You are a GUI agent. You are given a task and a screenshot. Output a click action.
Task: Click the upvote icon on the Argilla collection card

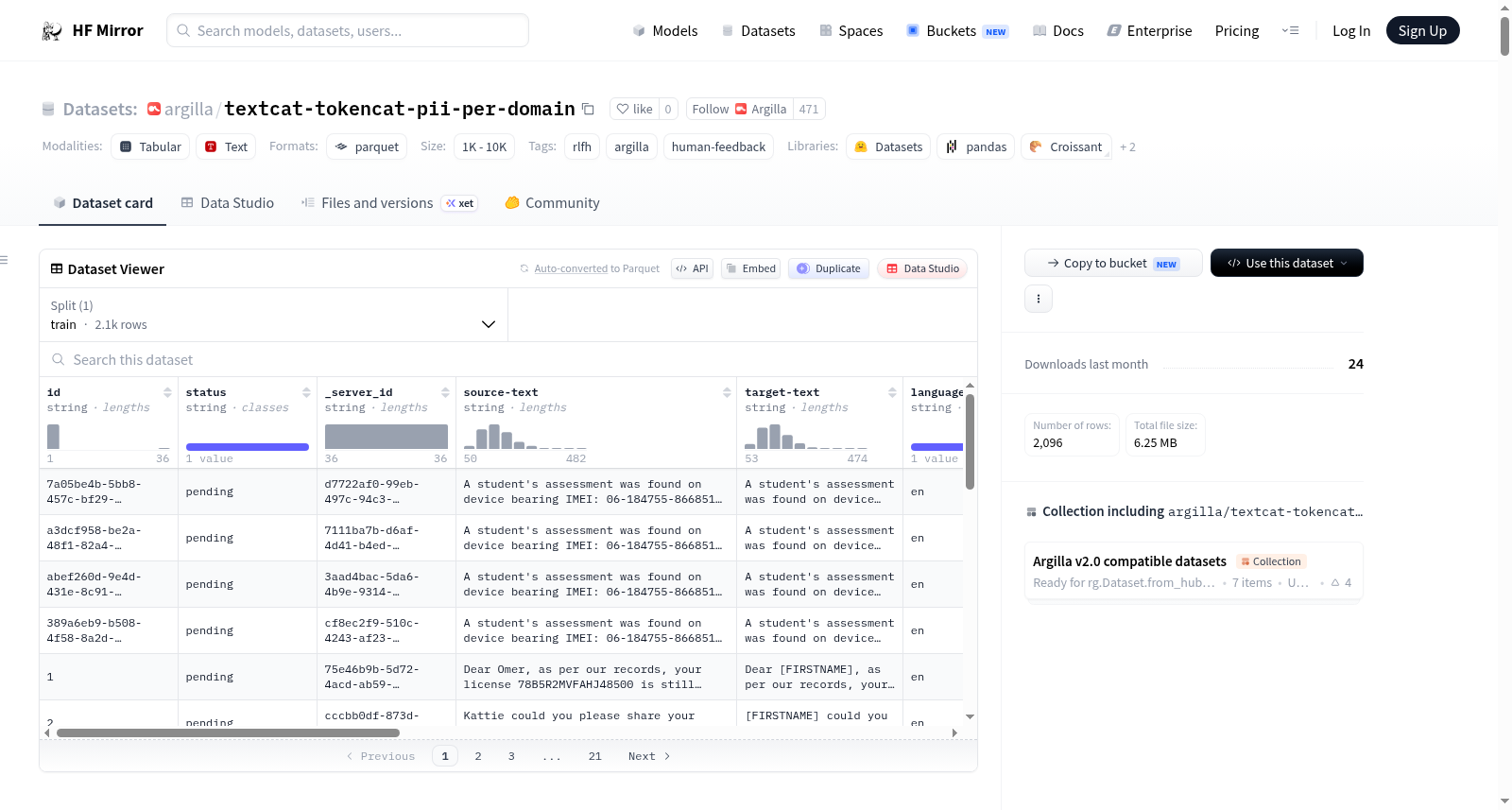(1335, 583)
